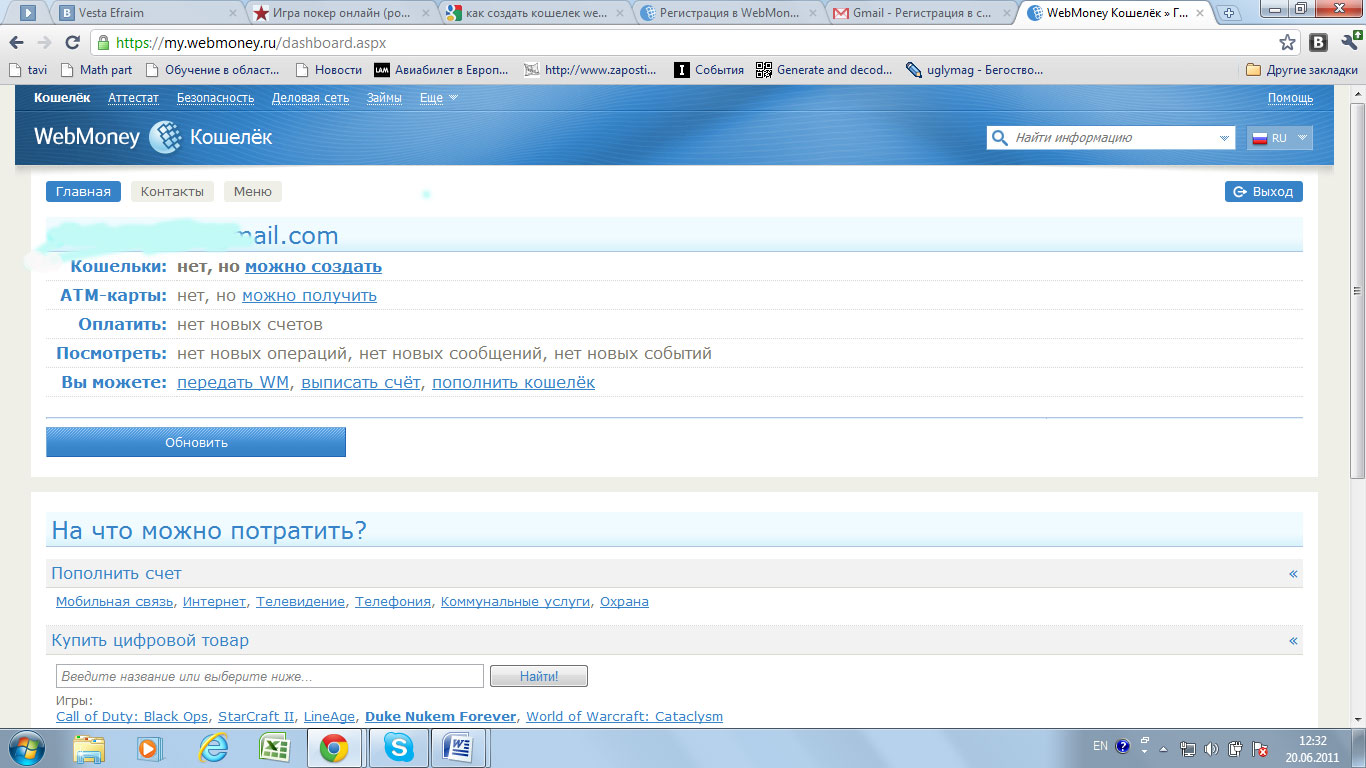Open Internet Explorer from the taskbar
The image size is (1366, 768).
(x=212, y=748)
